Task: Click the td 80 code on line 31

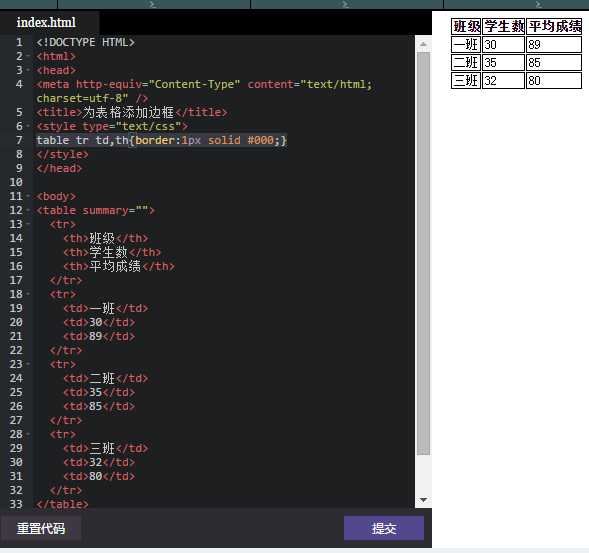Action: coord(99,476)
